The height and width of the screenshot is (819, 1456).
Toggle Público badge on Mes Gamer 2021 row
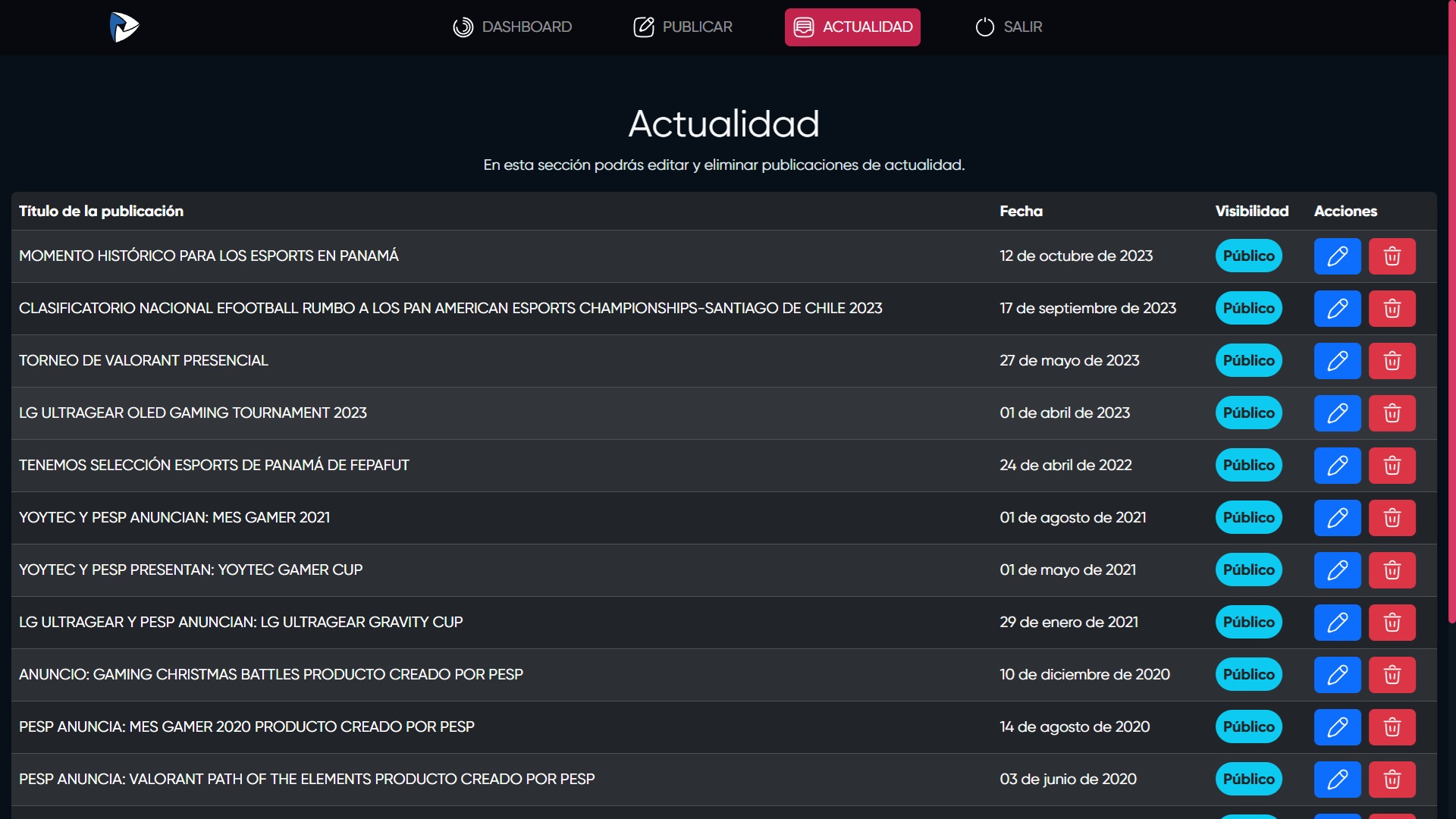(1249, 518)
